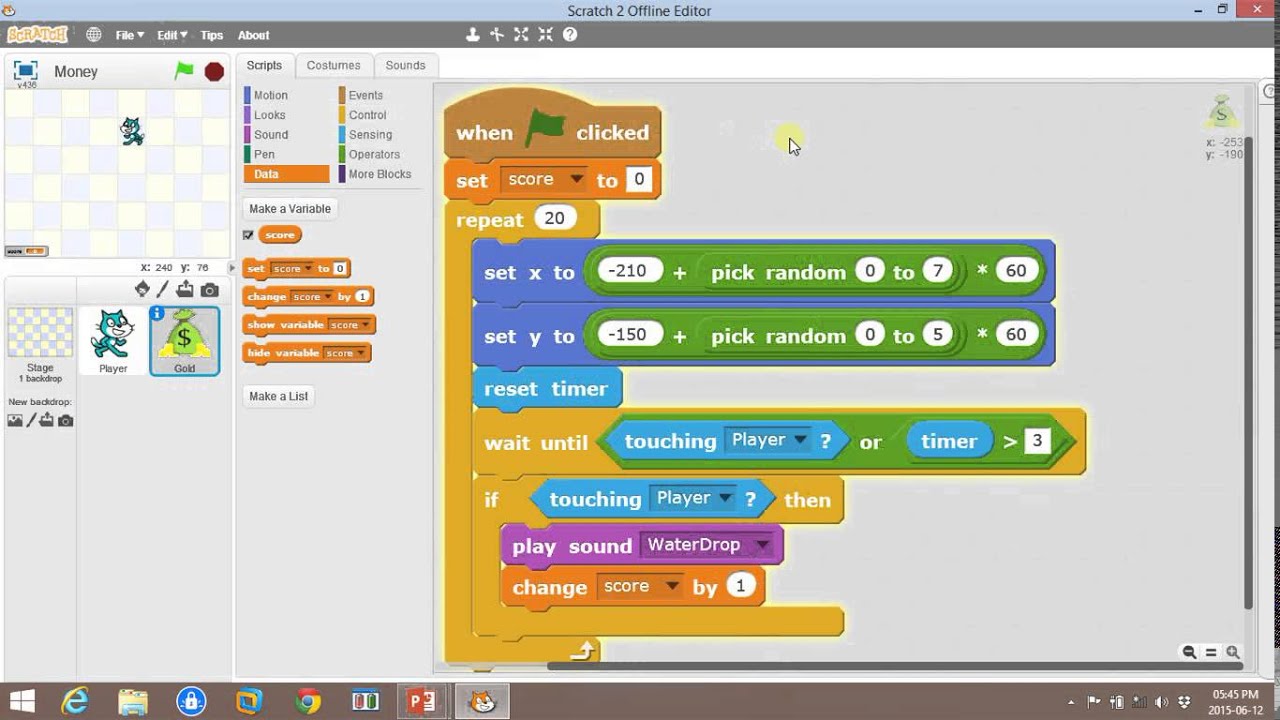
Task: Open info for the Gold sprite
Action: (x=157, y=314)
